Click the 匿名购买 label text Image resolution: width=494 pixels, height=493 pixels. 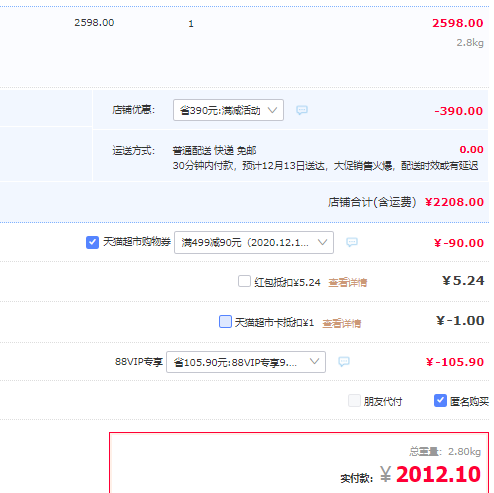point(469,402)
